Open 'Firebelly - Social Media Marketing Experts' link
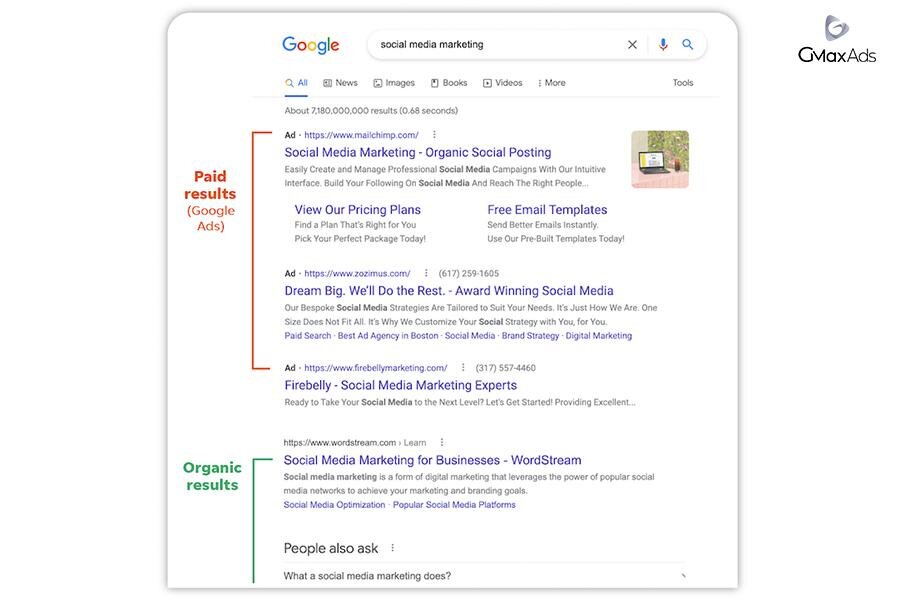This screenshot has width=900, height=600. tap(401, 385)
